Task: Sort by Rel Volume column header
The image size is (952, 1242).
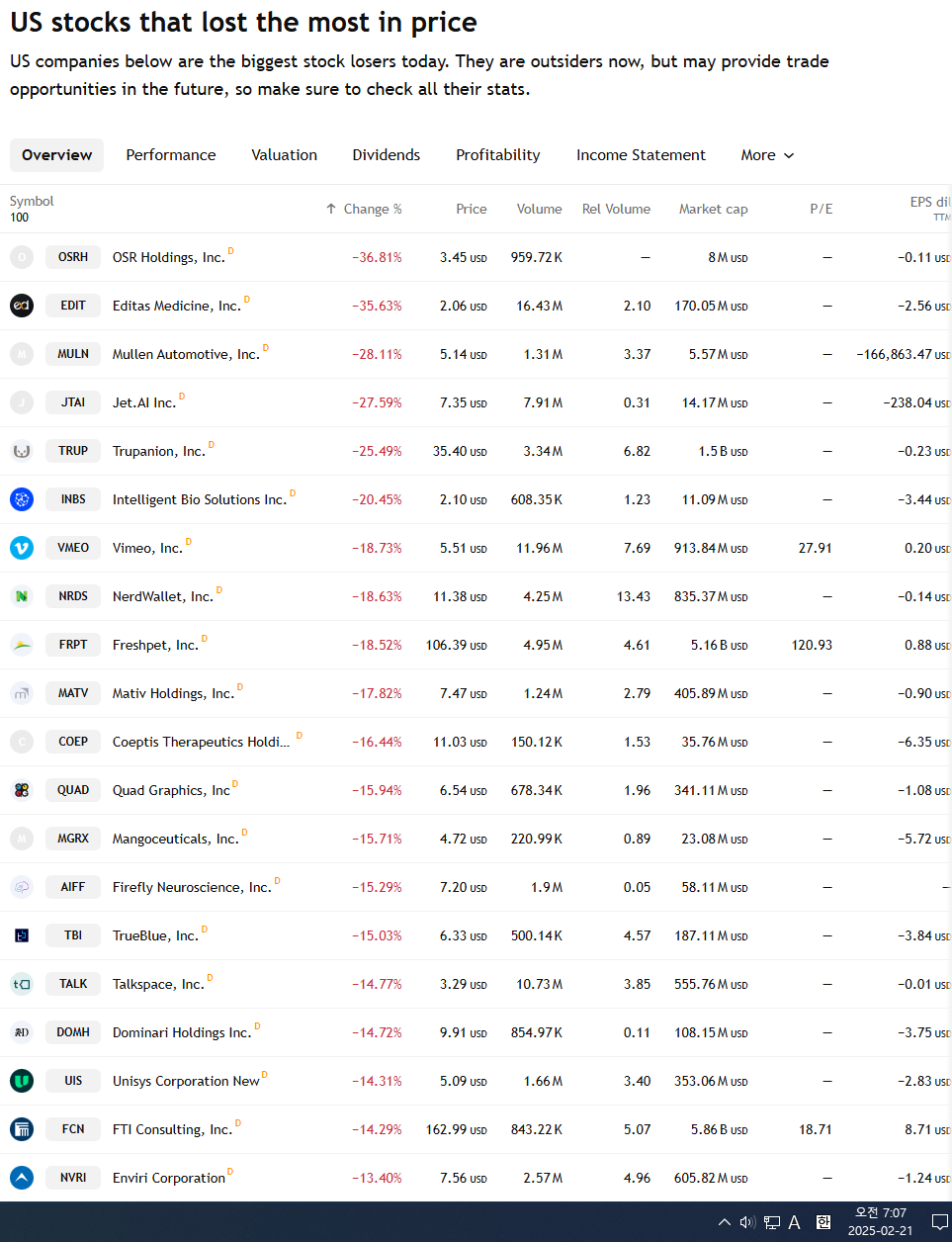Action: point(616,209)
